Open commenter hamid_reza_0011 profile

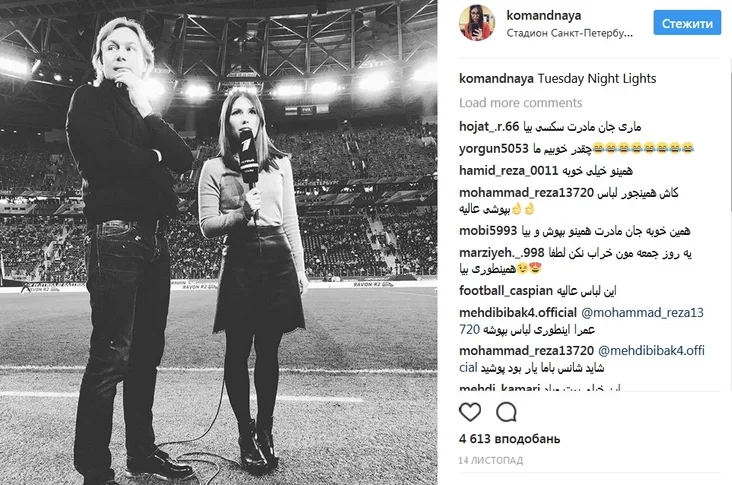pos(508,171)
